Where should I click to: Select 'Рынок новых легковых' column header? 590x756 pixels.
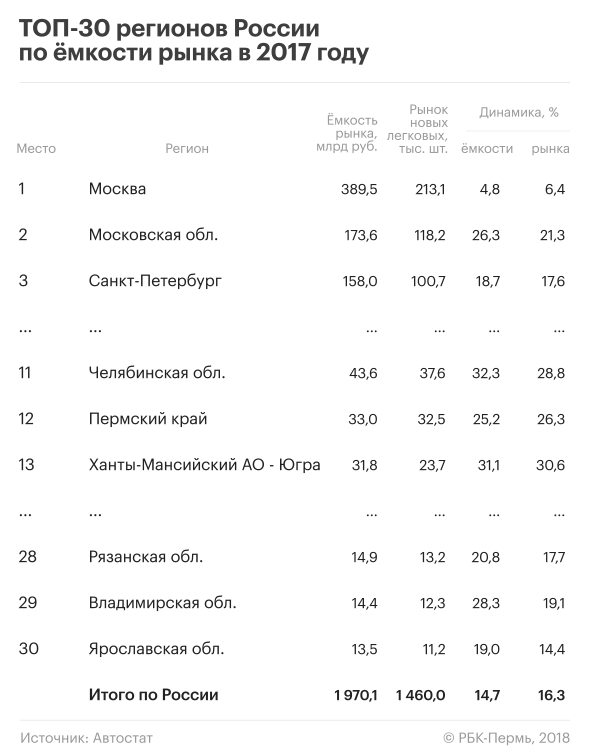[x=417, y=129]
